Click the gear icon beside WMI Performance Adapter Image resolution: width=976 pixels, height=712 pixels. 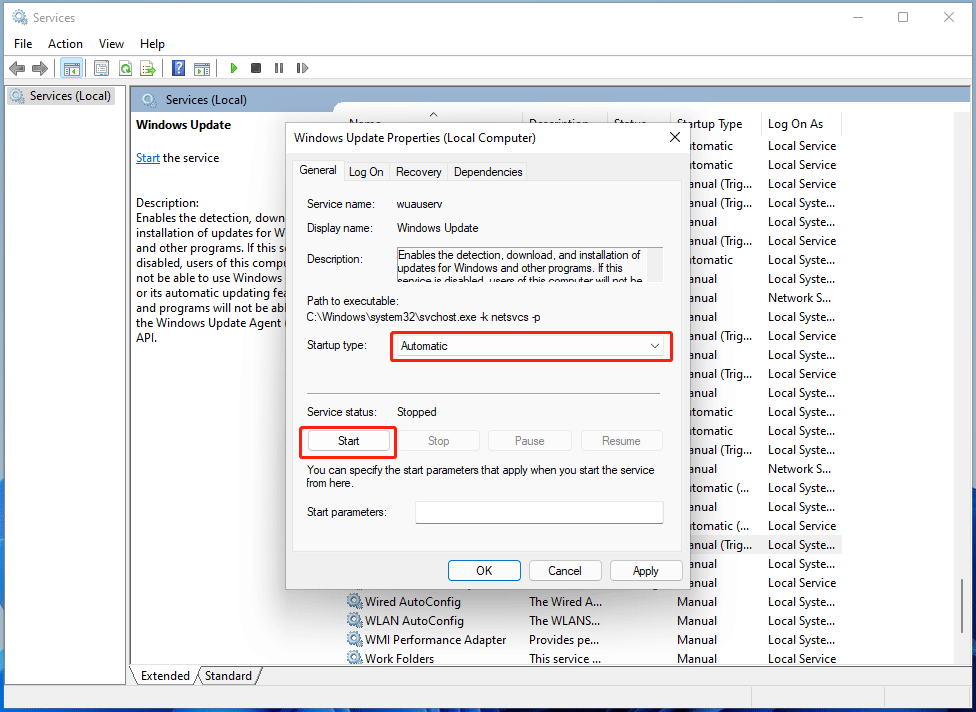[x=355, y=640]
